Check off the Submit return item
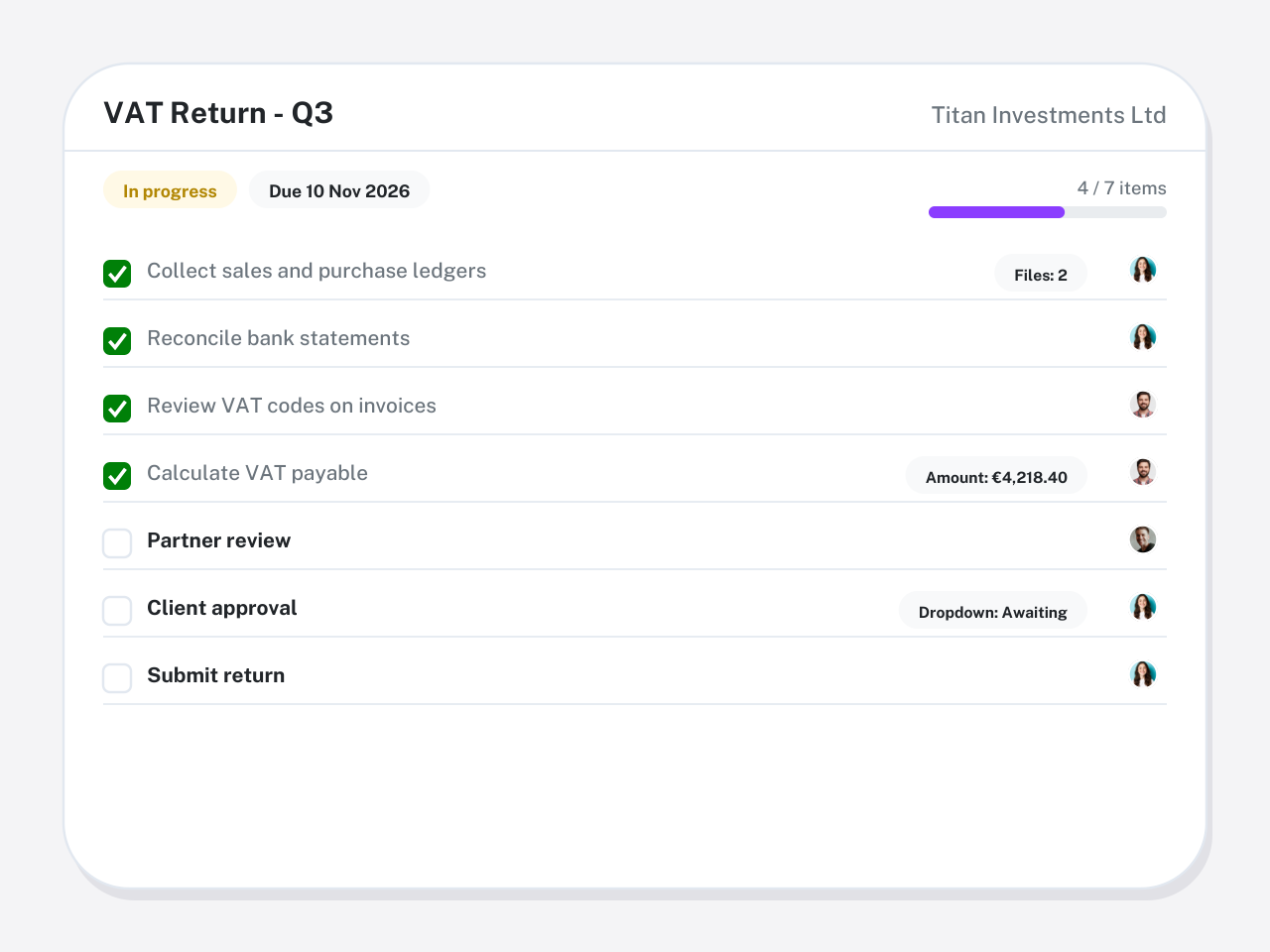Viewport: 1270px width, 952px height. (x=117, y=678)
